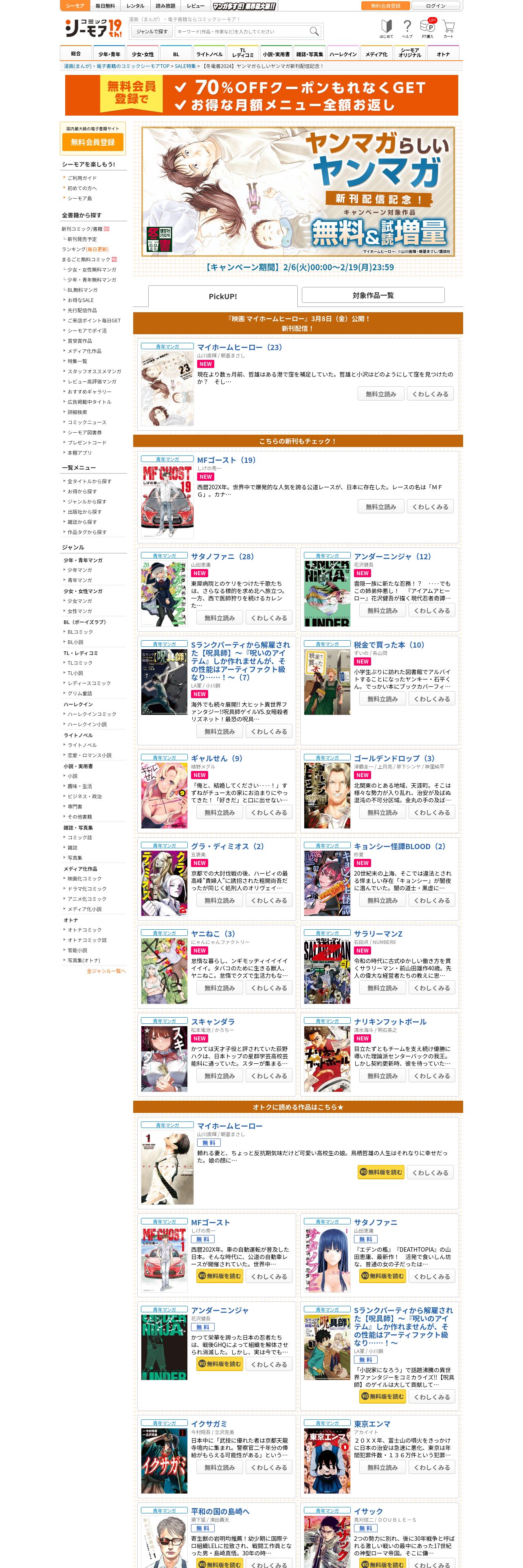Click 無料会員登録 button in header
Screen dimensions: 523x1568
[385, 6]
